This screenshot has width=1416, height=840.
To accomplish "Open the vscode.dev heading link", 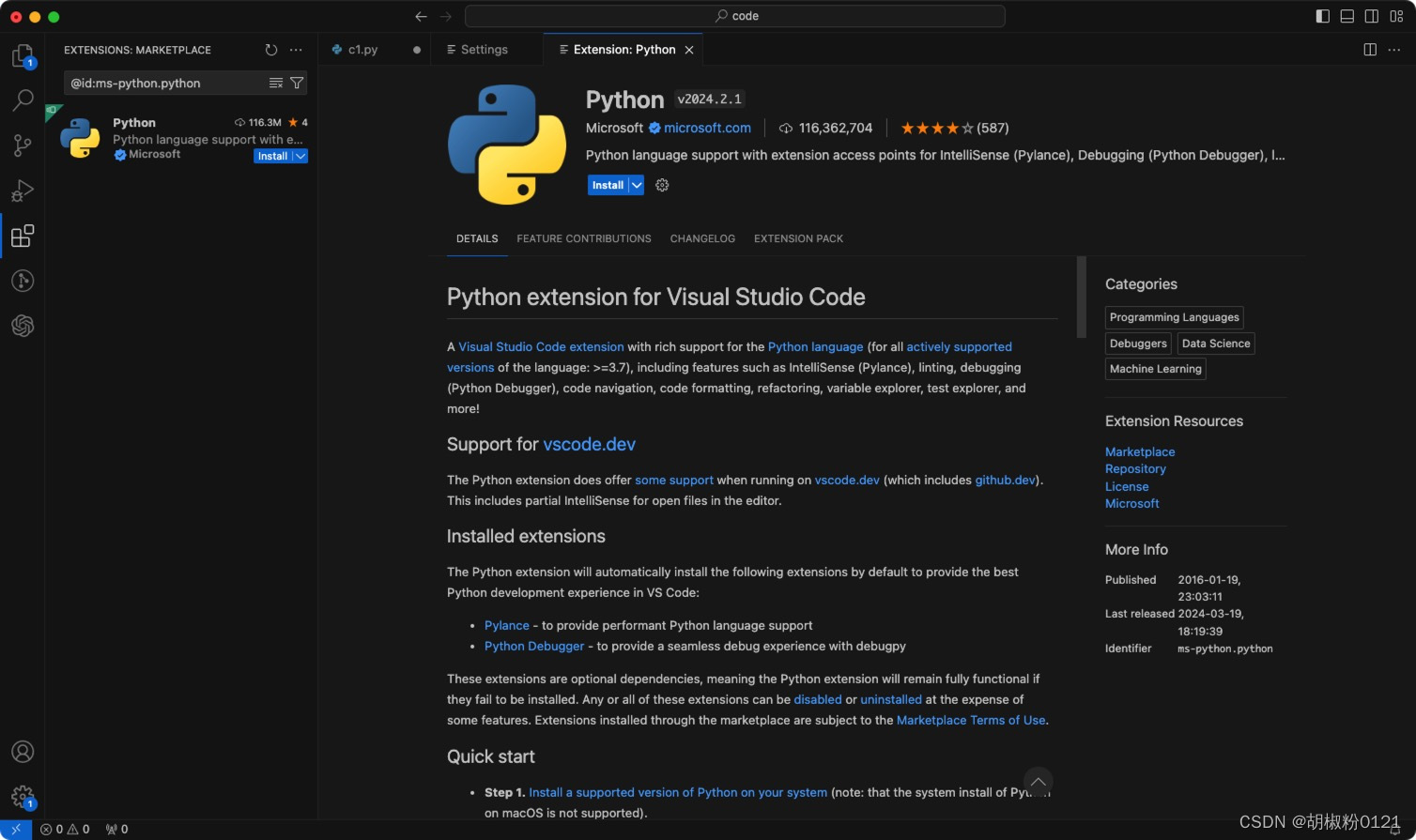I will point(590,444).
